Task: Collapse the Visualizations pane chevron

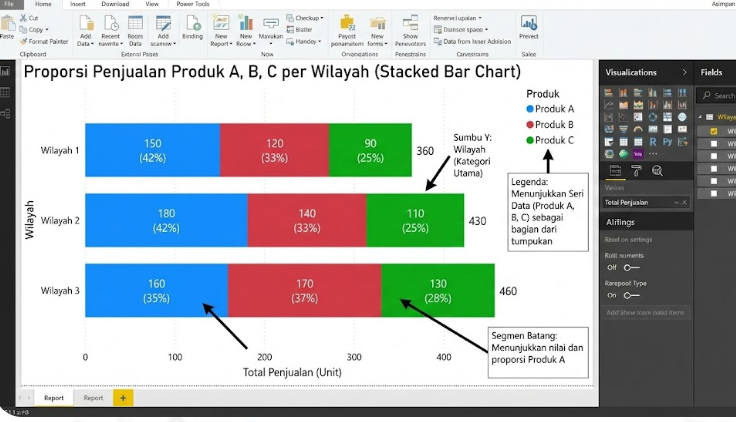Action: tap(685, 72)
